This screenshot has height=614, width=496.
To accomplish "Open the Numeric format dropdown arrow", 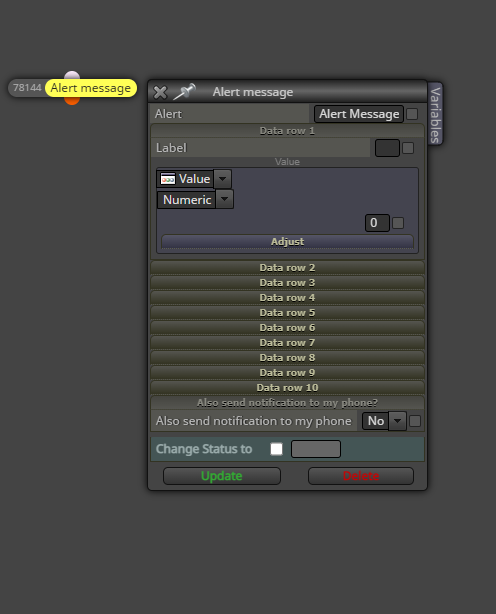I will pyautogui.click(x=224, y=199).
